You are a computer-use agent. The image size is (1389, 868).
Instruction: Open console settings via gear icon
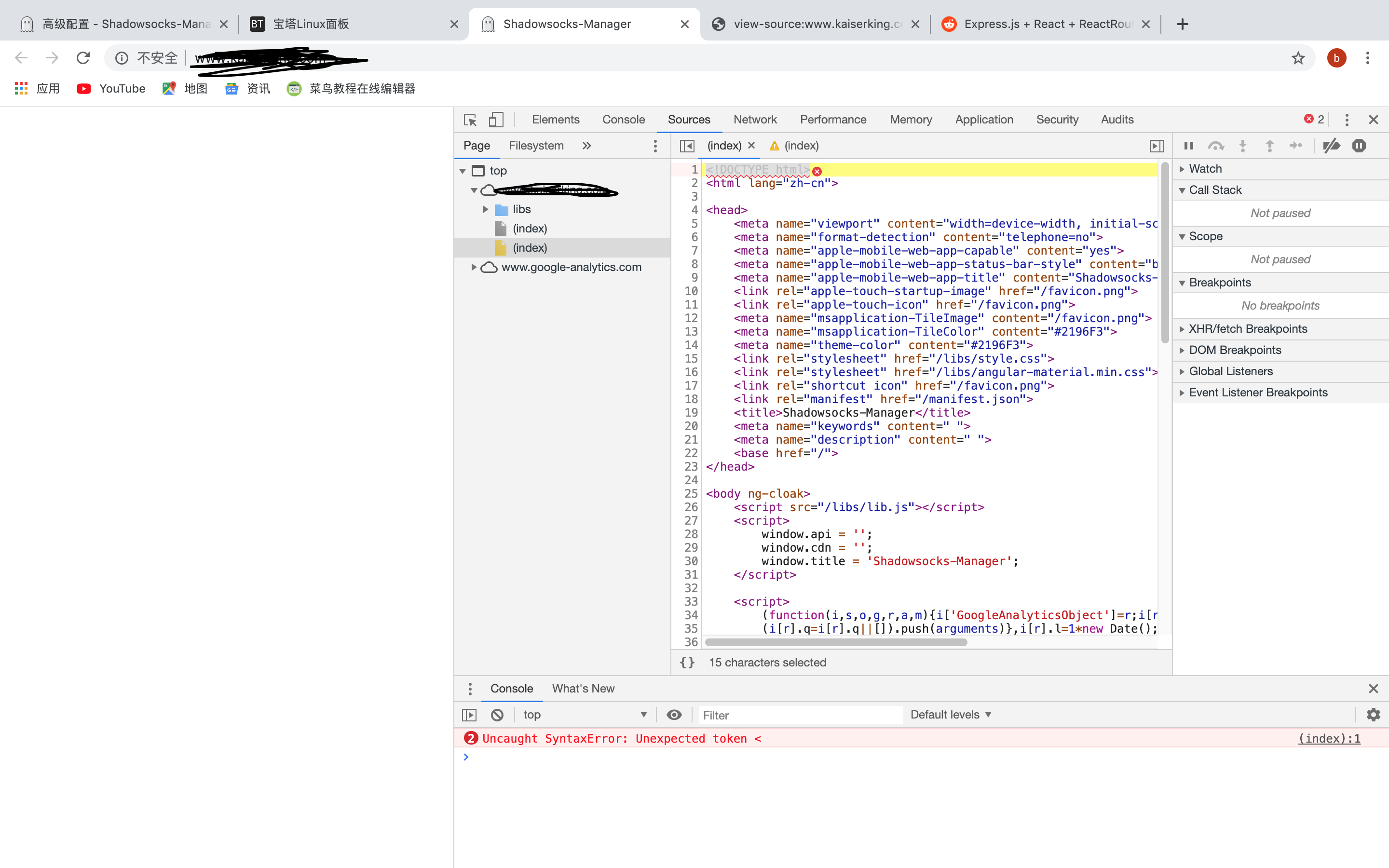(1373, 715)
